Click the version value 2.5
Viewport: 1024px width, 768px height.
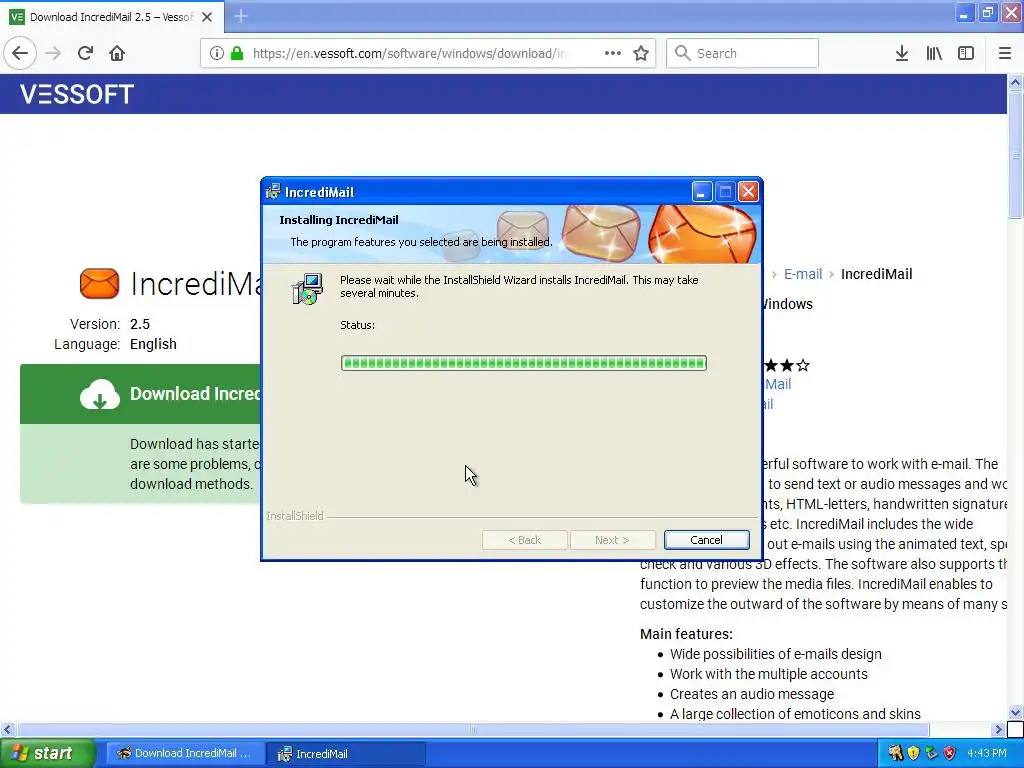tap(140, 324)
